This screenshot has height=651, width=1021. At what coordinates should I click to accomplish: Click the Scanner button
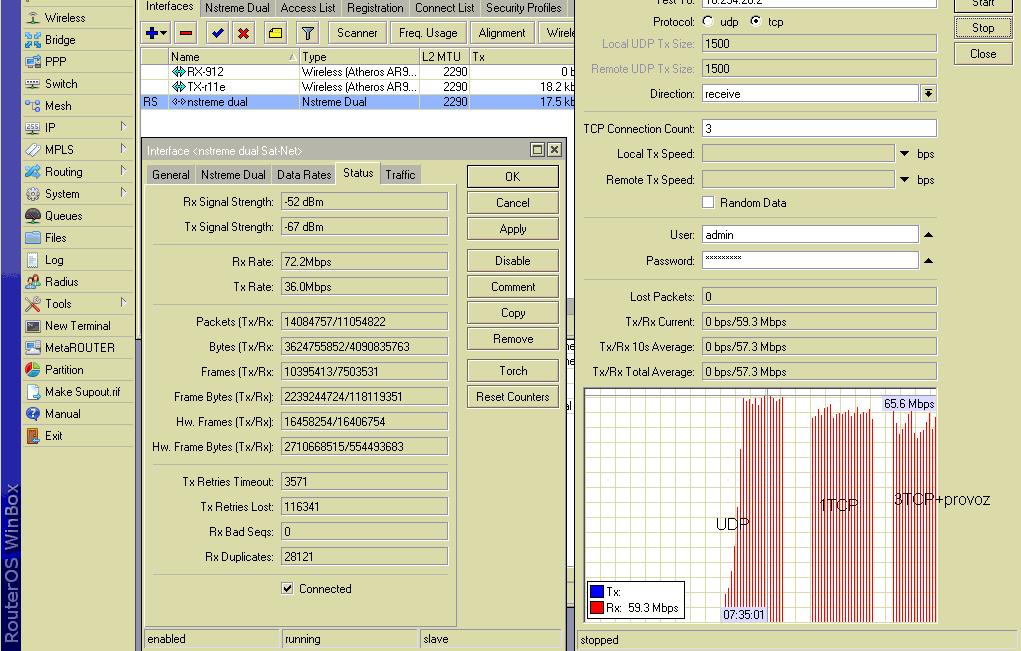click(357, 33)
